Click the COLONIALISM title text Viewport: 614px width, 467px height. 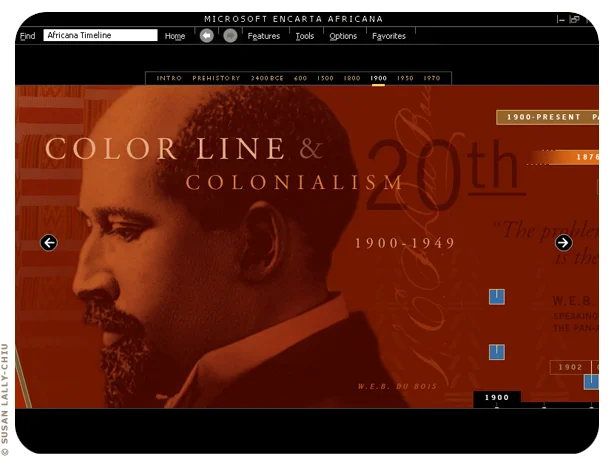294,182
